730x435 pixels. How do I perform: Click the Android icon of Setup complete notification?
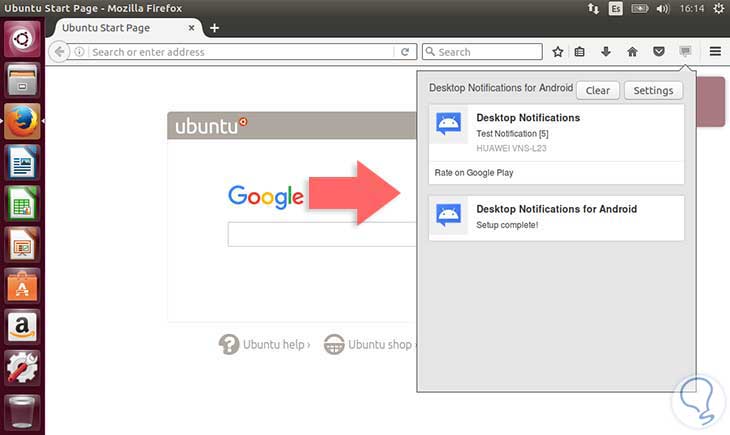click(x=448, y=216)
